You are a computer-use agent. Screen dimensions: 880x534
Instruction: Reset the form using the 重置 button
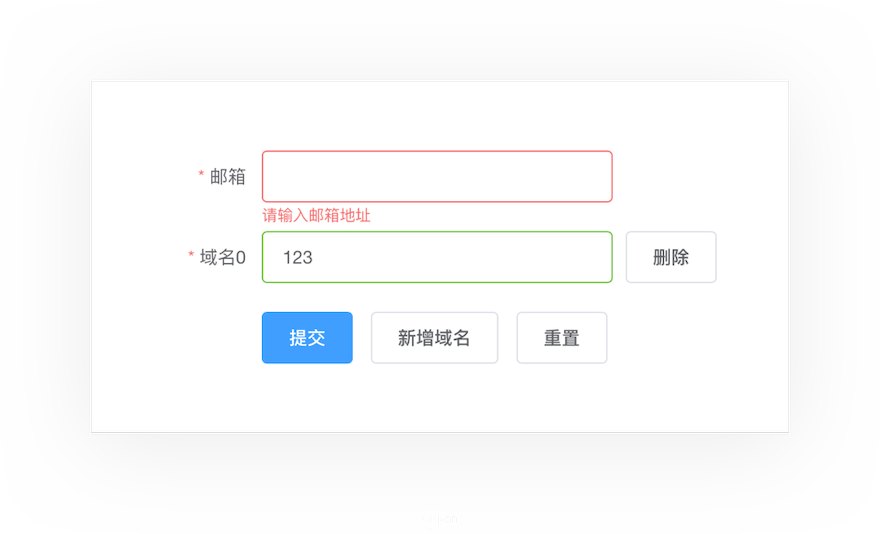[x=561, y=337]
